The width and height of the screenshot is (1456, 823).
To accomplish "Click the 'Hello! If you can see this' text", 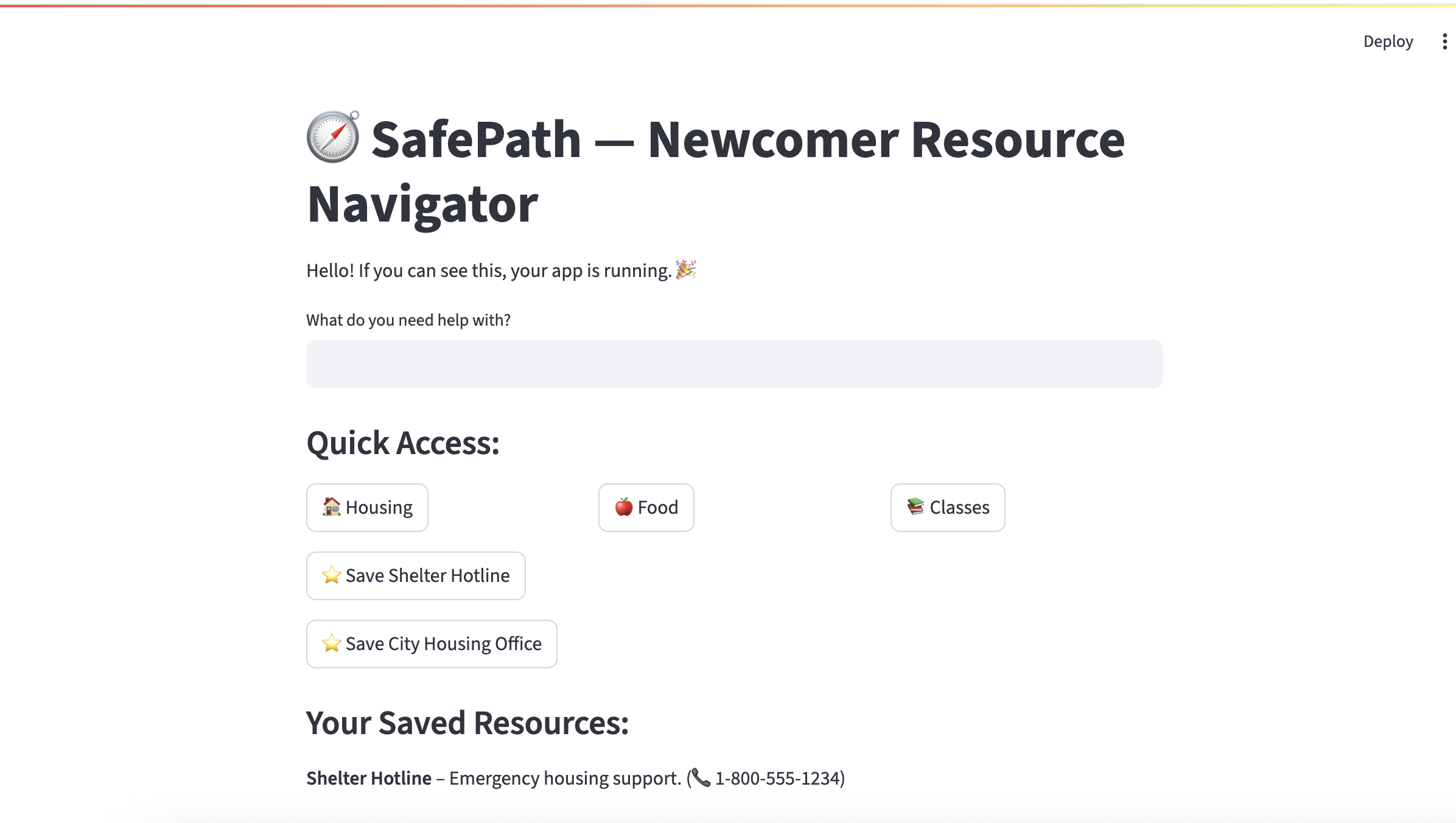I will pyautogui.click(x=488, y=270).
